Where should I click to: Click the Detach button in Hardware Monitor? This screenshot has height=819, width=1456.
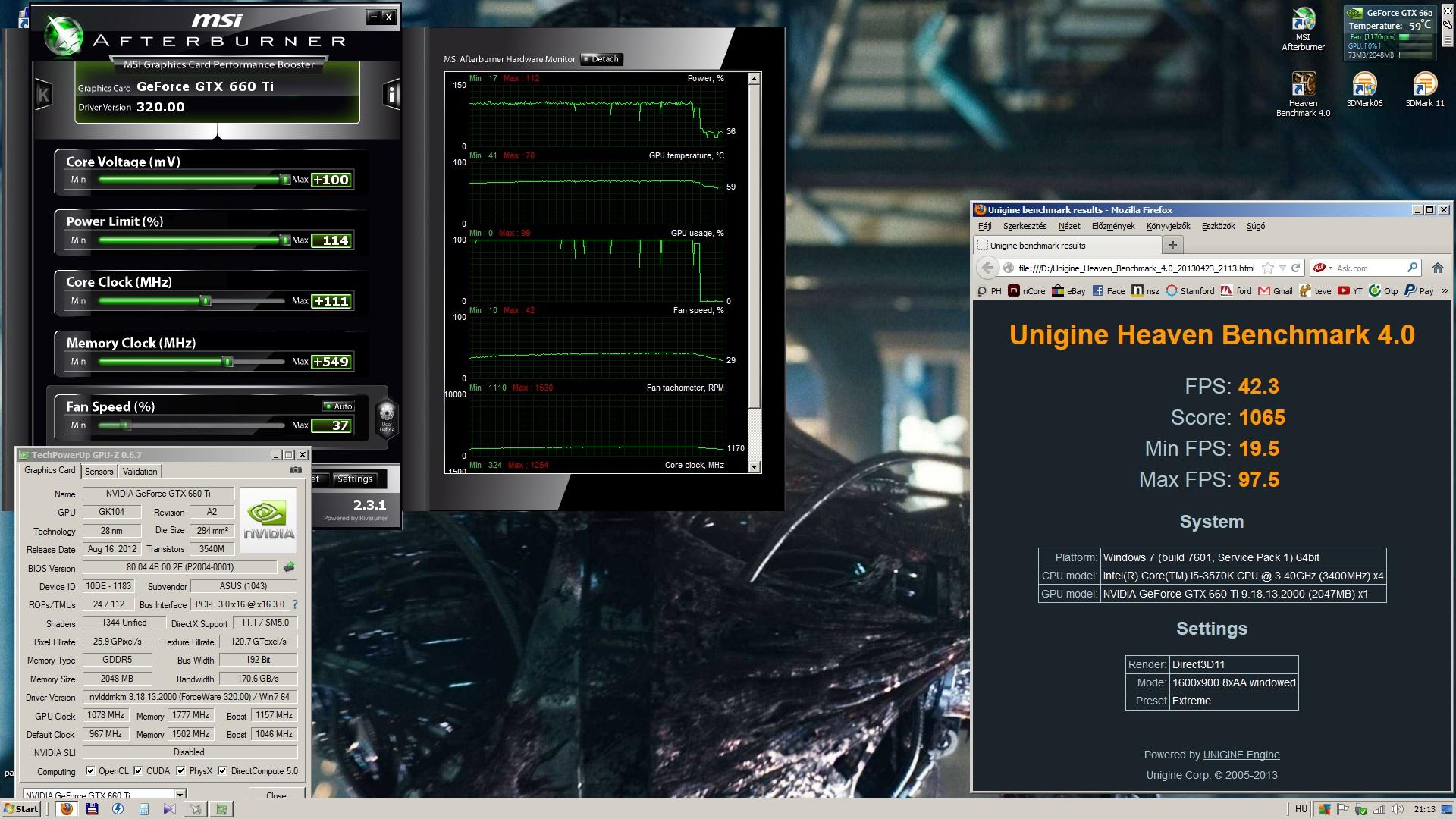(601, 59)
